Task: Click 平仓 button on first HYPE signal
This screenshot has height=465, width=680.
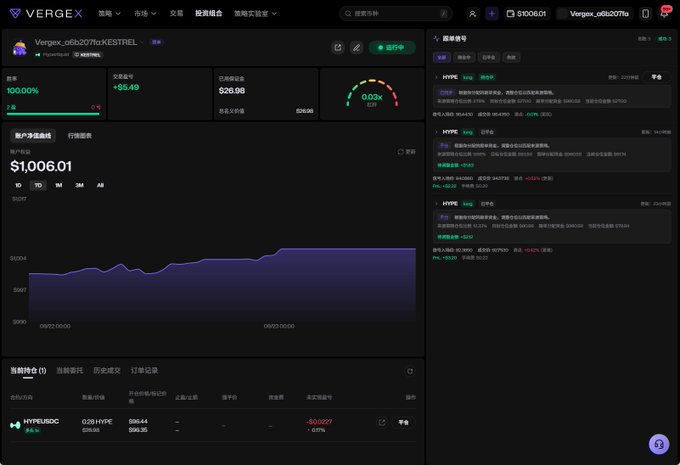Action: click(x=657, y=77)
